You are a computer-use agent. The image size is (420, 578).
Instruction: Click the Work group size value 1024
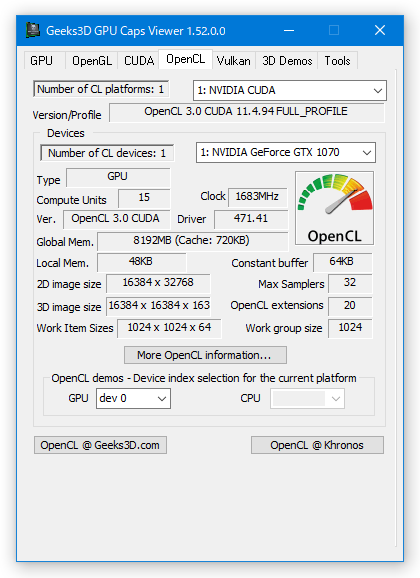350,328
